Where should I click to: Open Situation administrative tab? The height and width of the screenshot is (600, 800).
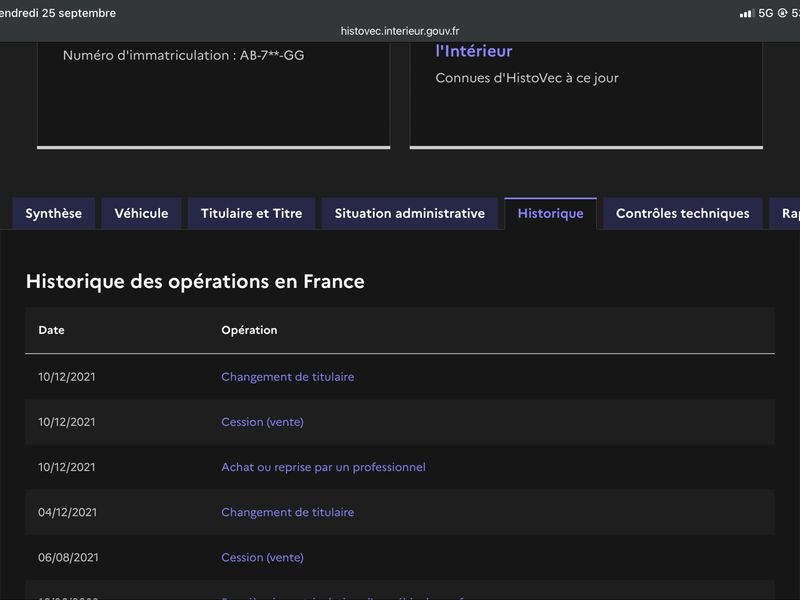coord(410,214)
